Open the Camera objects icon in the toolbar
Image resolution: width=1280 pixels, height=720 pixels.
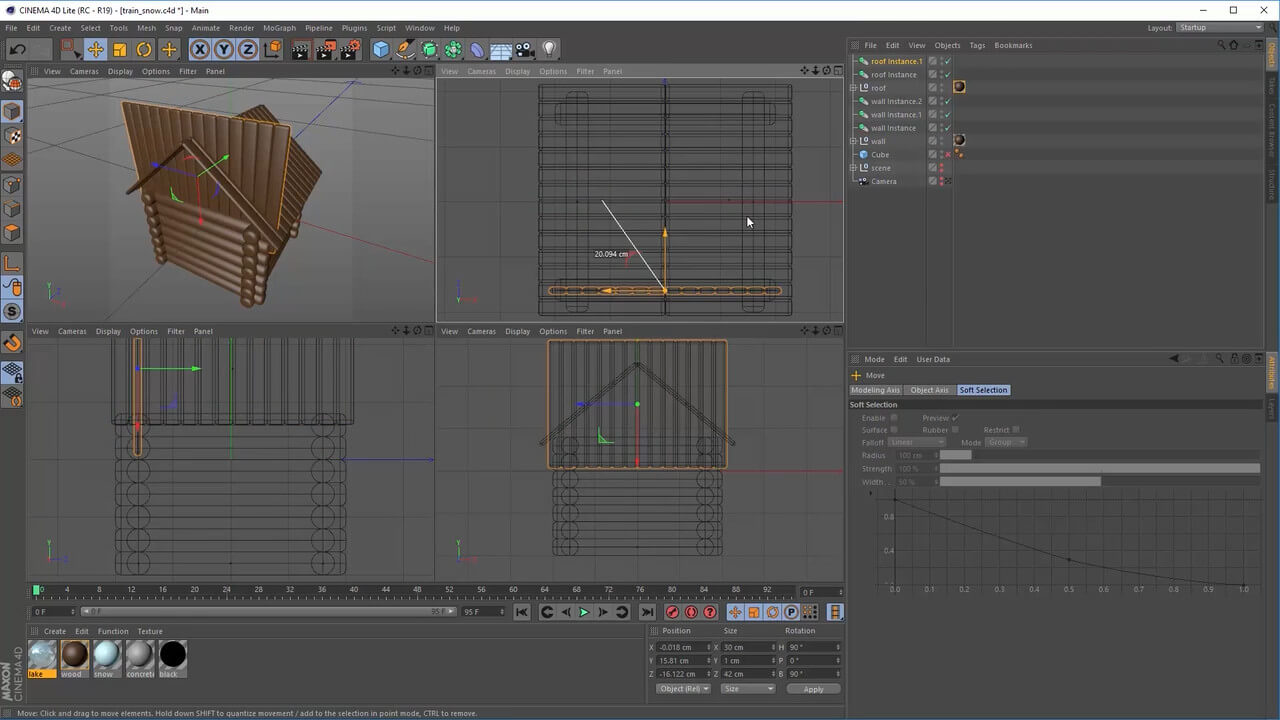click(x=525, y=50)
